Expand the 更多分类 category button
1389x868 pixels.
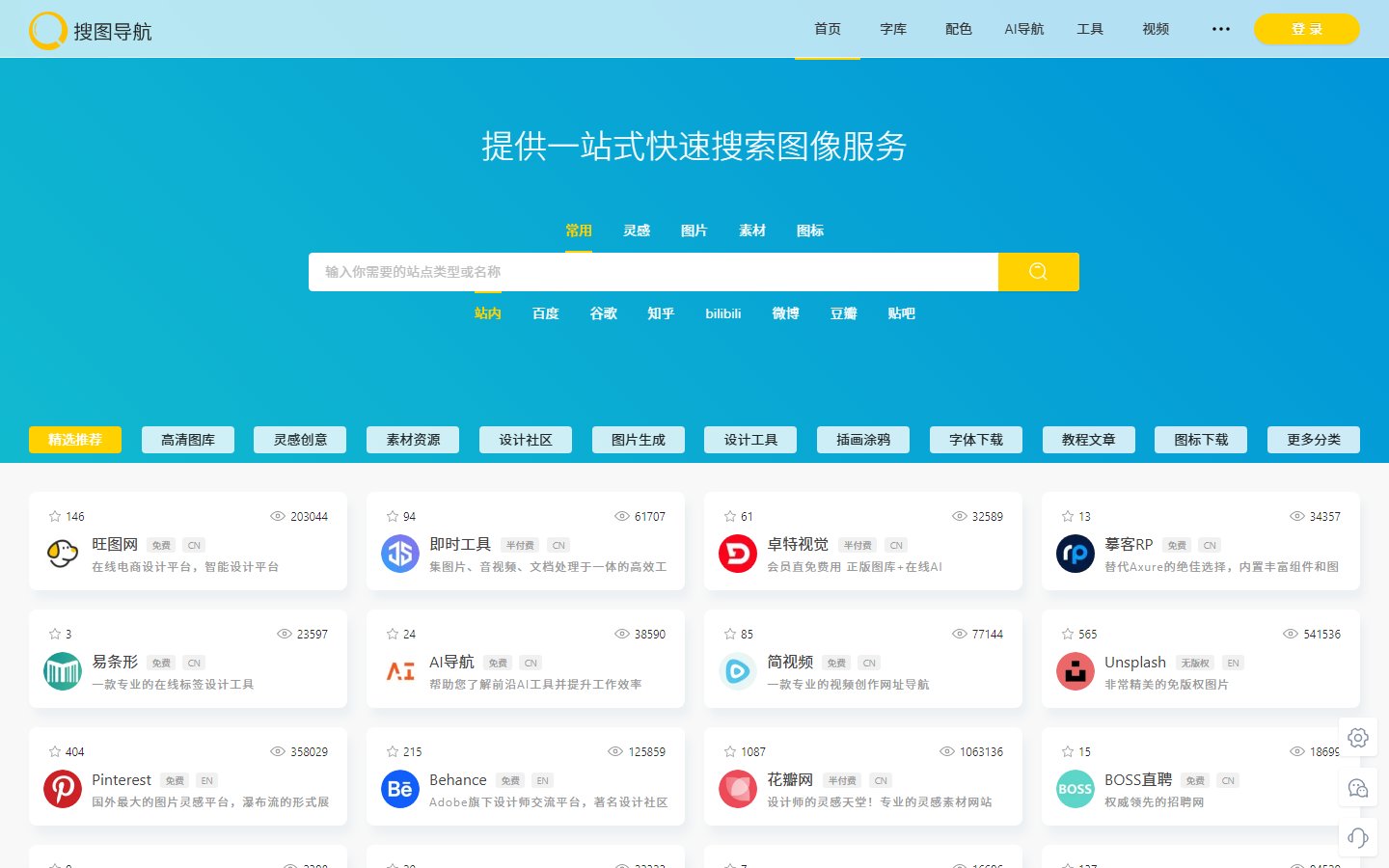pyautogui.click(x=1314, y=440)
